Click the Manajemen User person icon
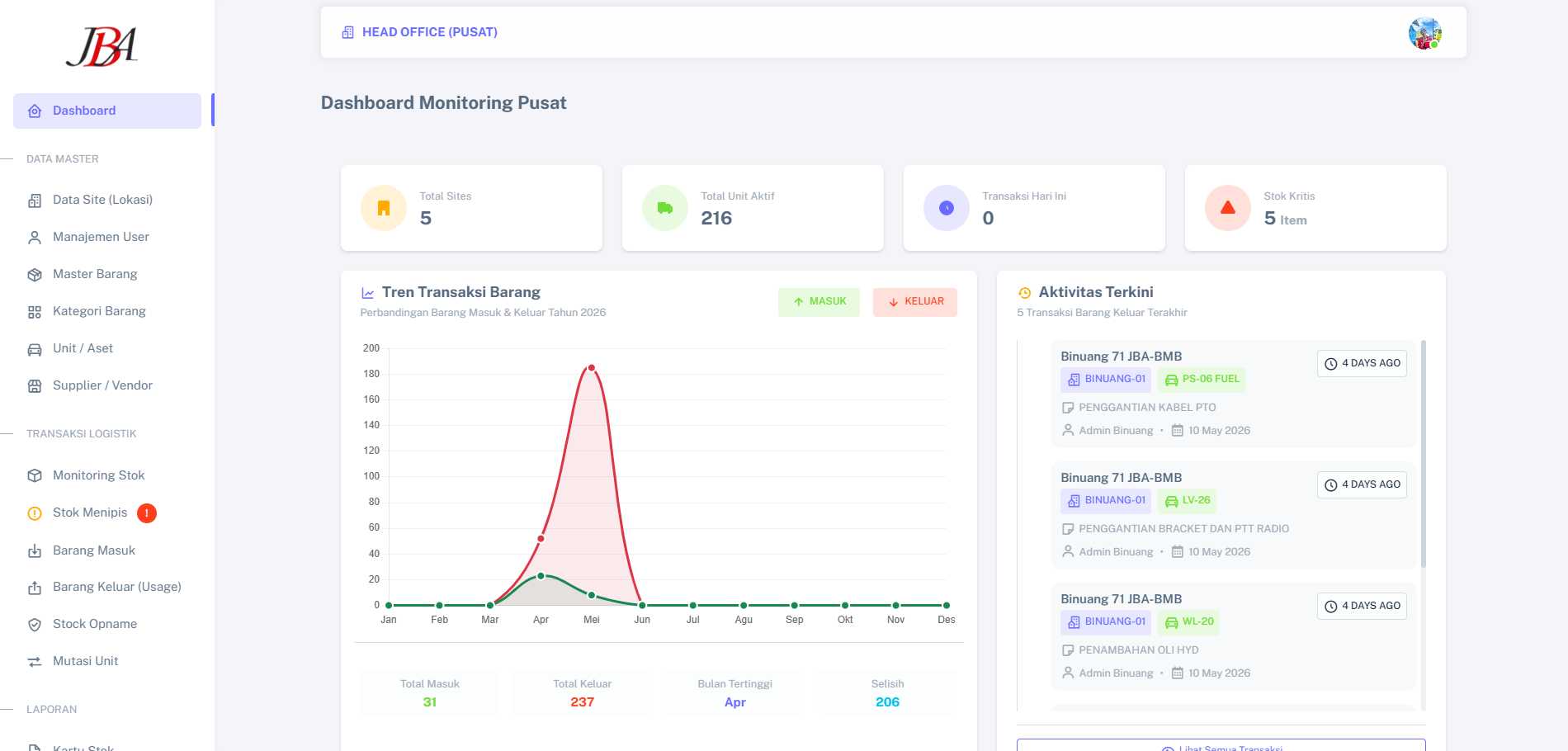 click(35, 238)
